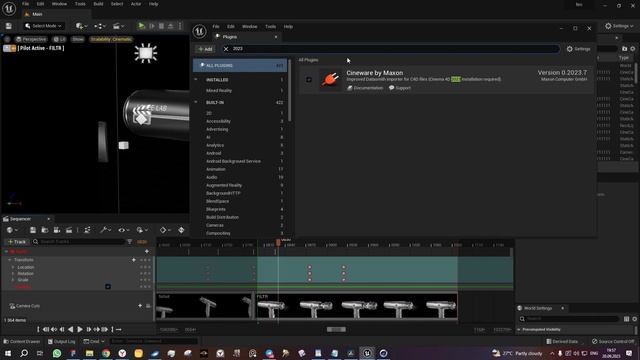640x360 pixels.
Task: Click the clear X in plugin search
Action: click(226, 49)
